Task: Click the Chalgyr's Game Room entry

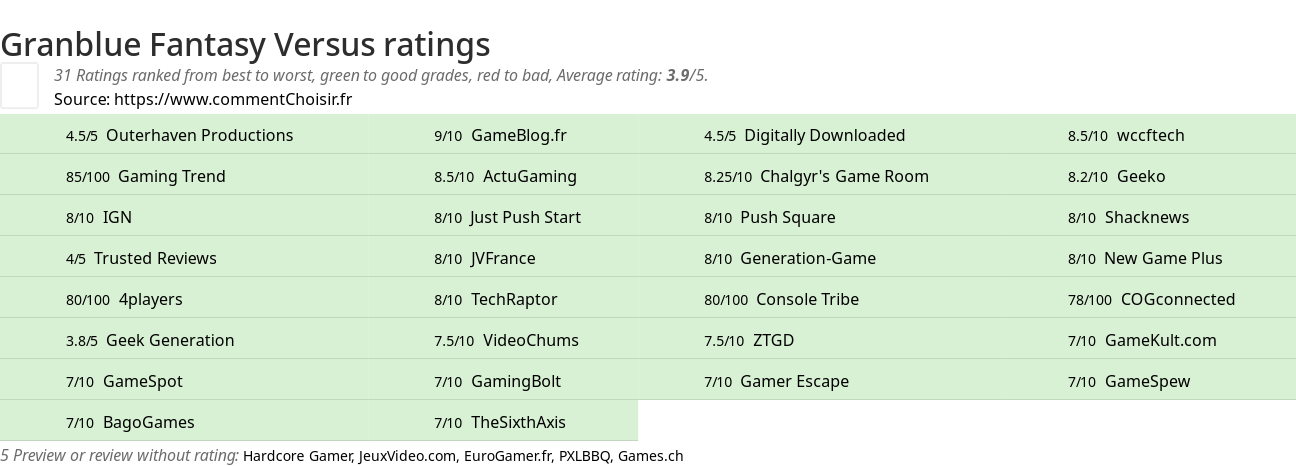Action: click(x=844, y=176)
